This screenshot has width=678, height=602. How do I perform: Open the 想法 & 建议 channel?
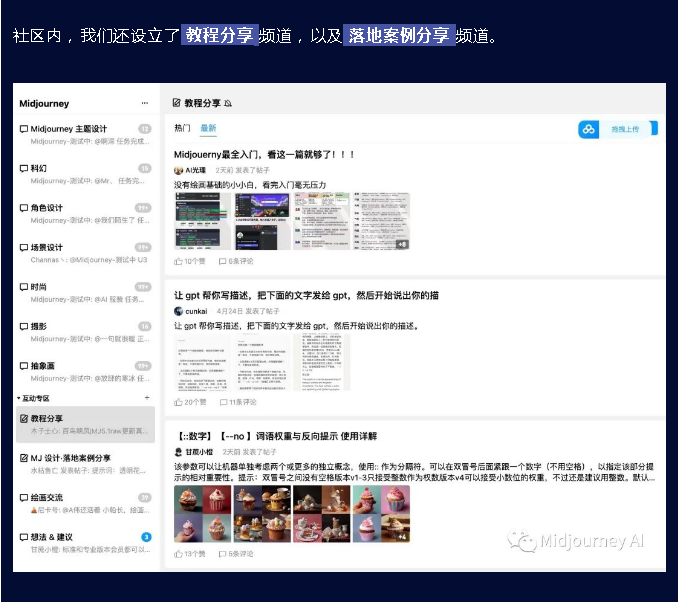point(85,543)
